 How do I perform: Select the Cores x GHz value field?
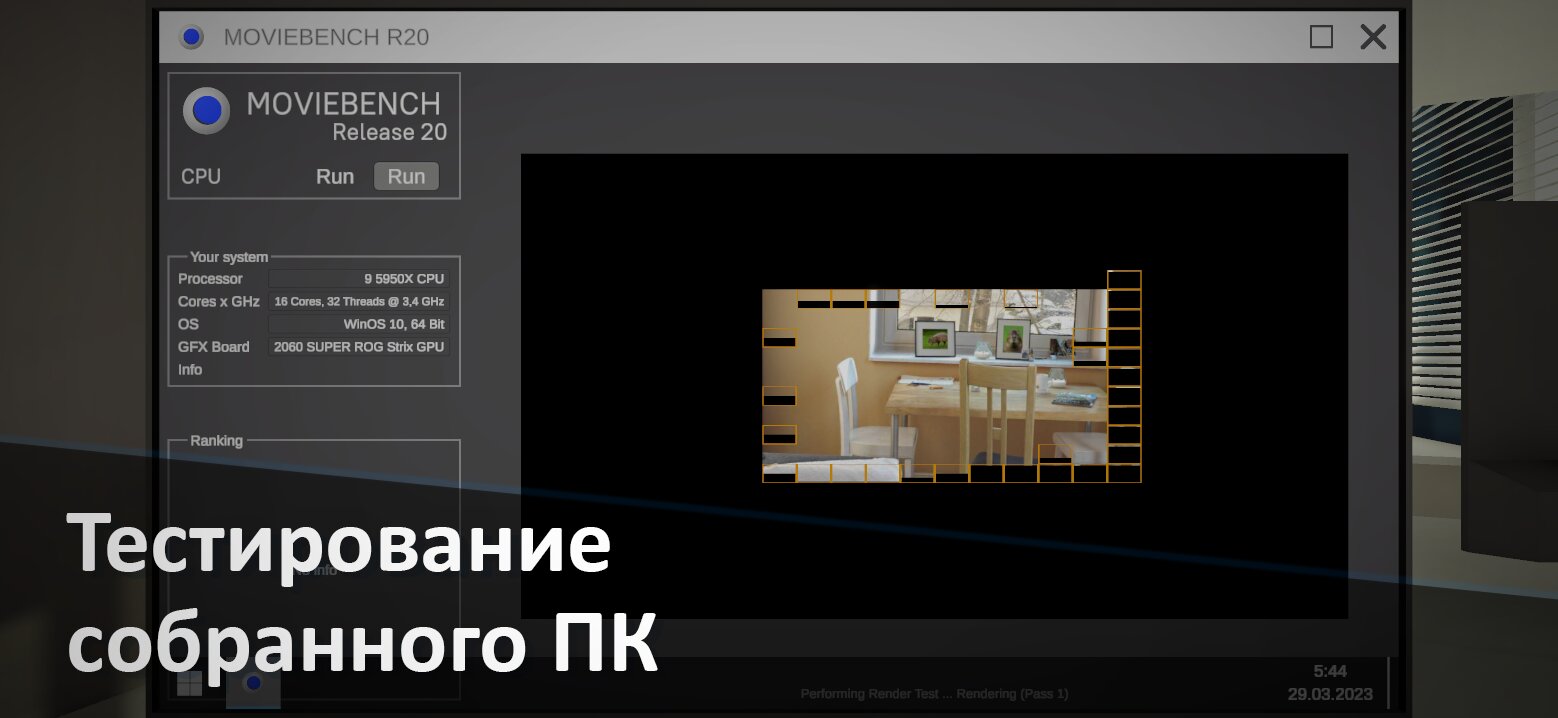point(358,301)
